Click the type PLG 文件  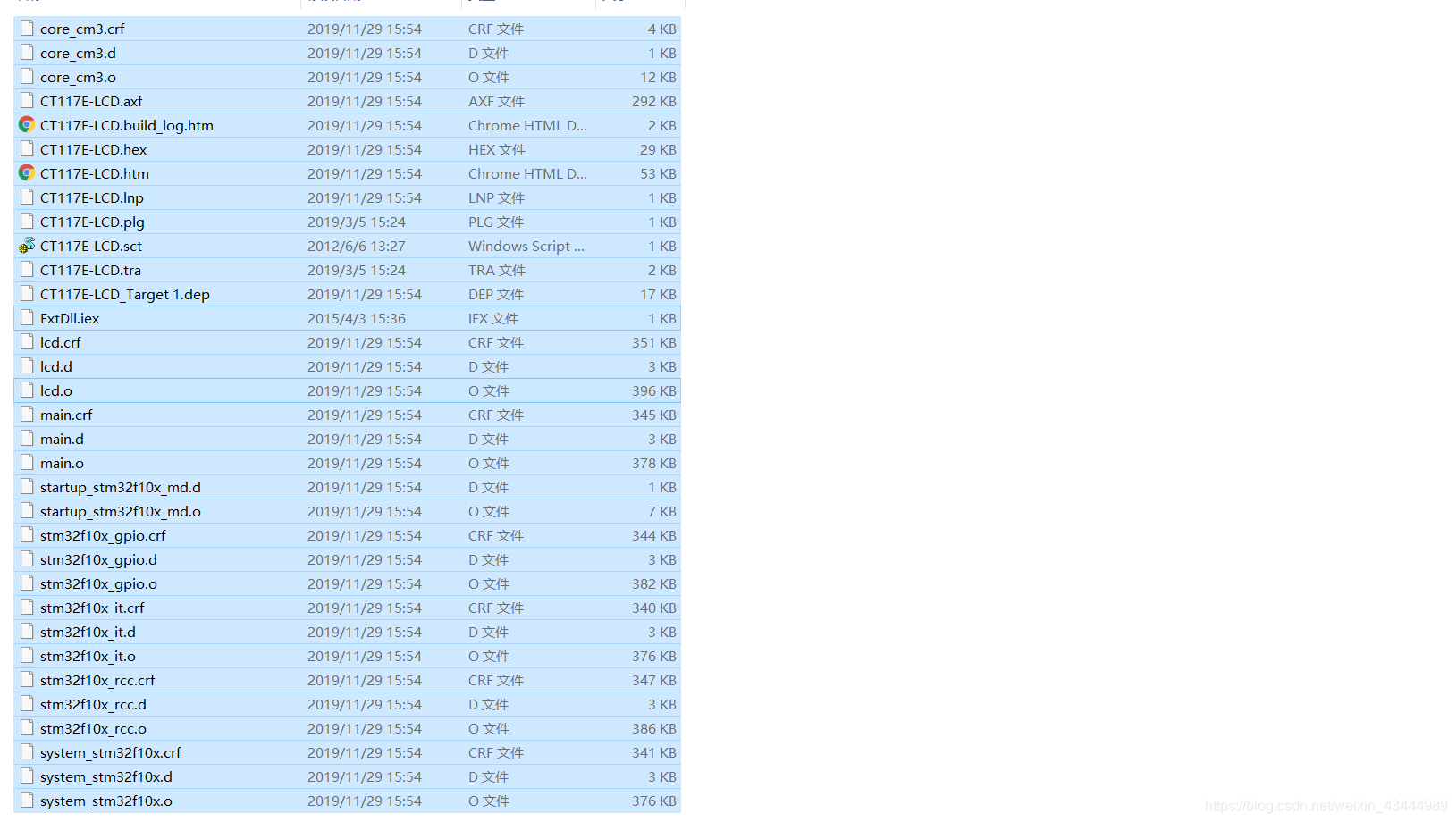tap(496, 222)
